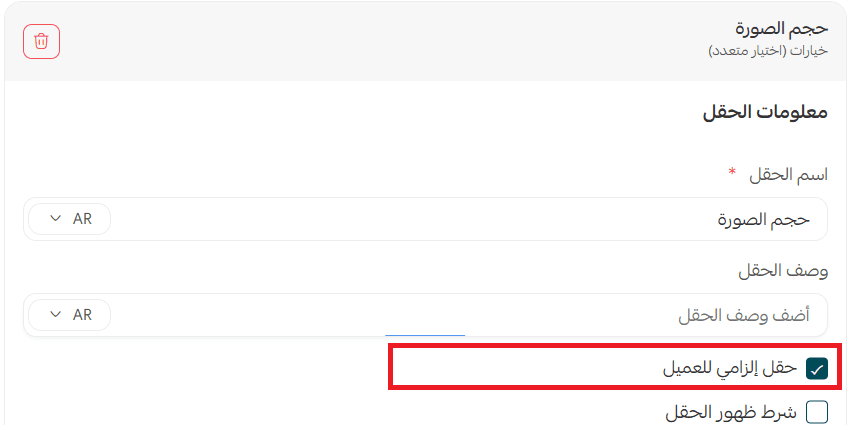Open the AR language dropdown for وصف الحقل
Viewport: 855px width, 430px height.
(x=69, y=315)
